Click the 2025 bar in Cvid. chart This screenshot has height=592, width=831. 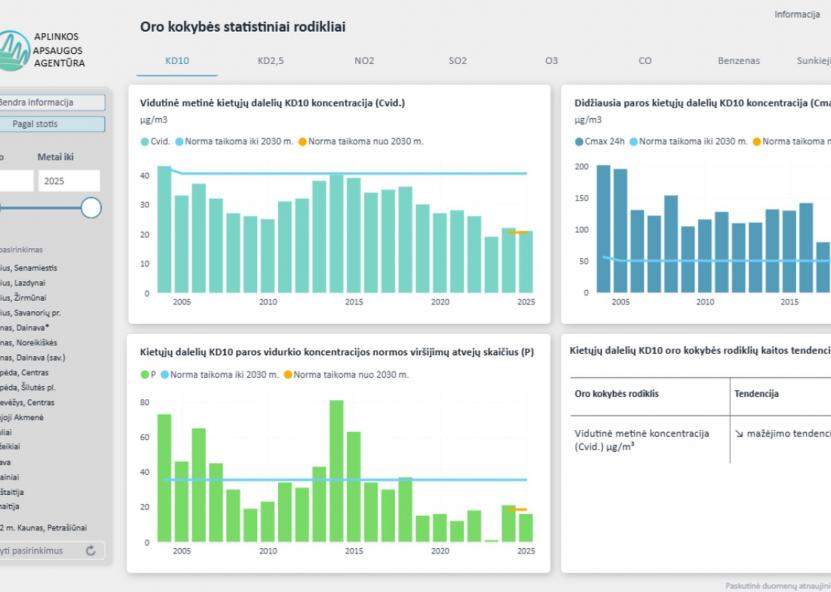(x=526, y=262)
